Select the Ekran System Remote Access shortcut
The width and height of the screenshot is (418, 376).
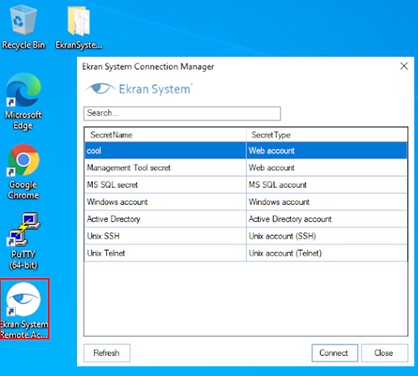click(x=24, y=309)
